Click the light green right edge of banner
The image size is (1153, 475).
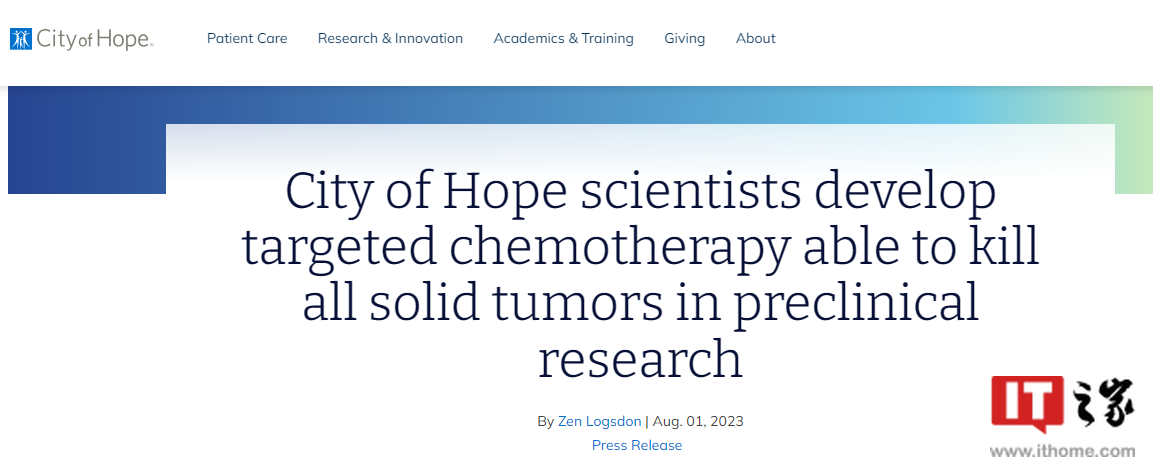[x=1133, y=140]
